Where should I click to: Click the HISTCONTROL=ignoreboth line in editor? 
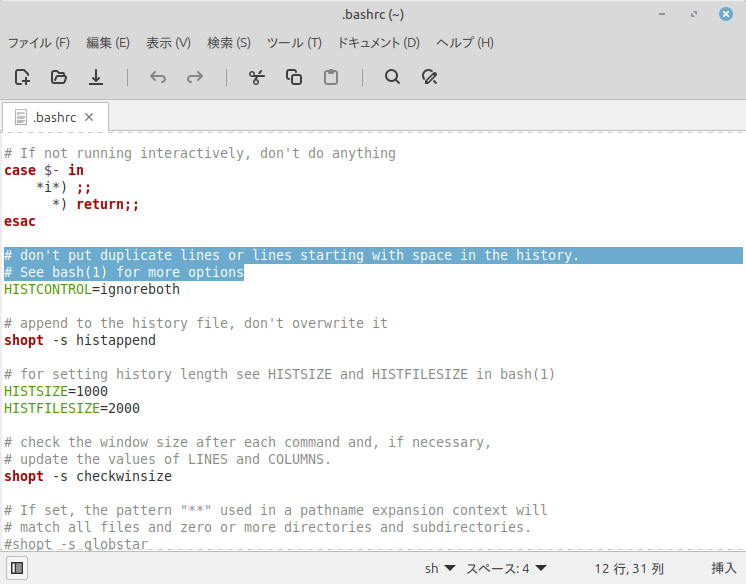(x=92, y=289)
